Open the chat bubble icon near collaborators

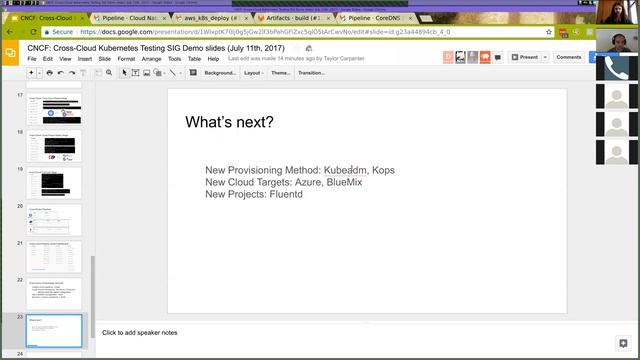tap(498, 58)
